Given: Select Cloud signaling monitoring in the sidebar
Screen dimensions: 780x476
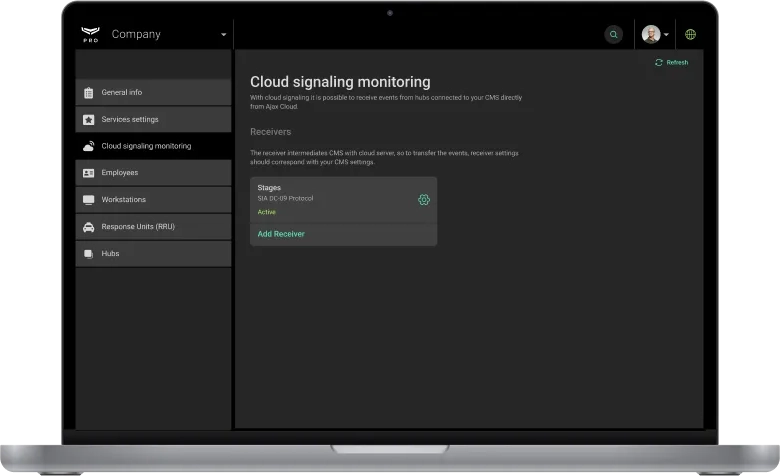Looking at the screenshot, I should pos(146,146).
